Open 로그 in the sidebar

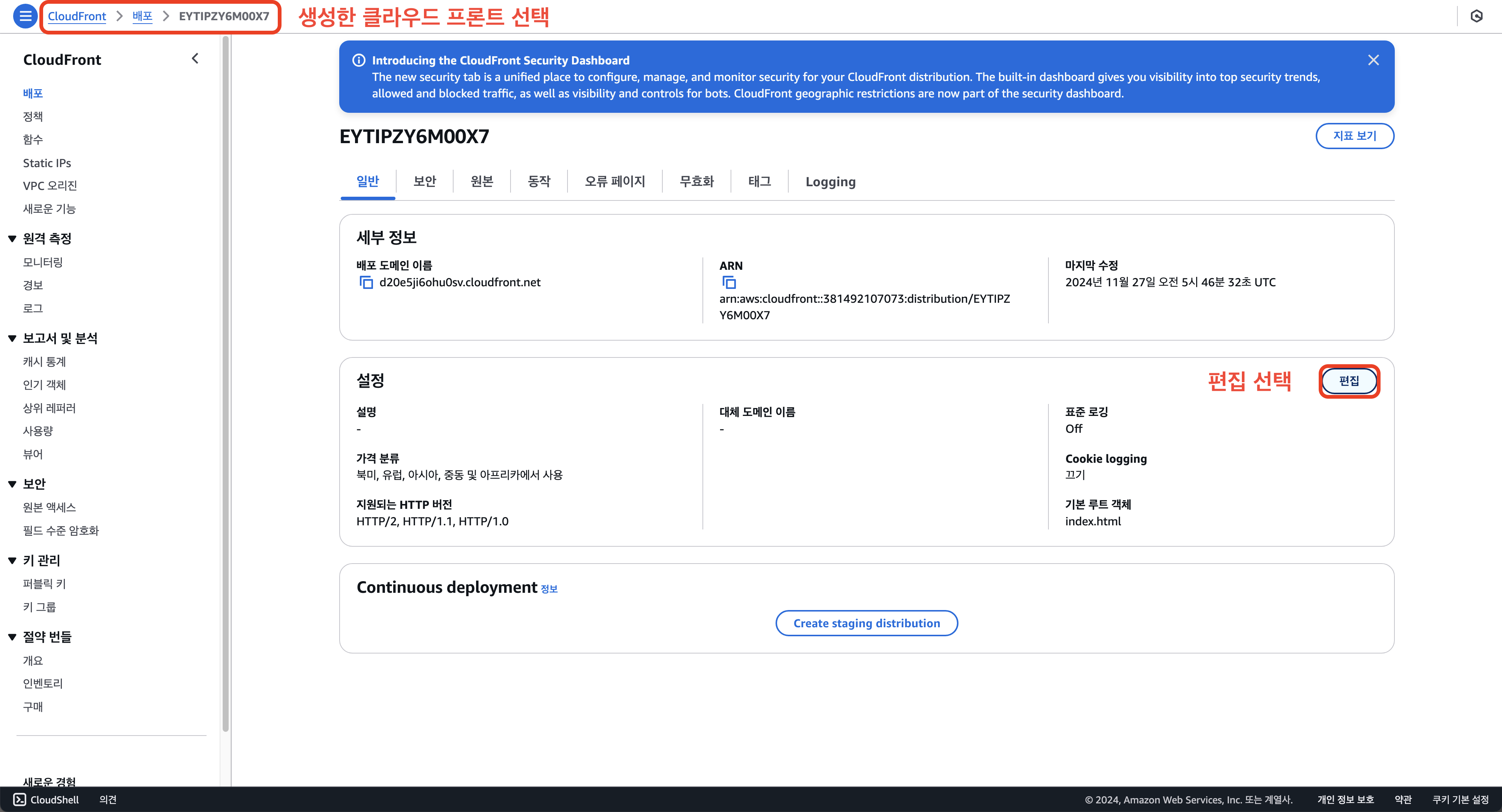(33, 308)
